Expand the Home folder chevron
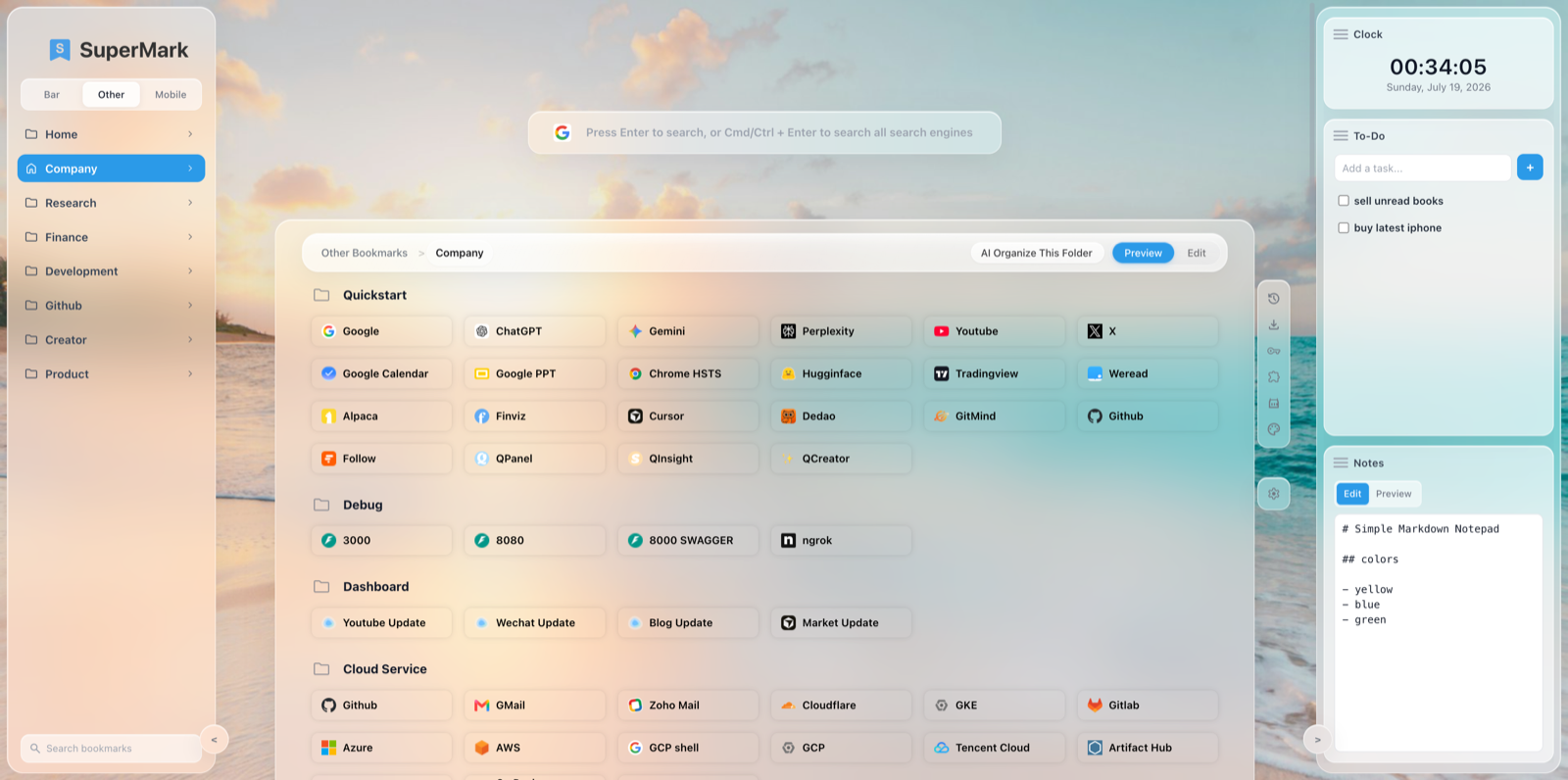 190,134
